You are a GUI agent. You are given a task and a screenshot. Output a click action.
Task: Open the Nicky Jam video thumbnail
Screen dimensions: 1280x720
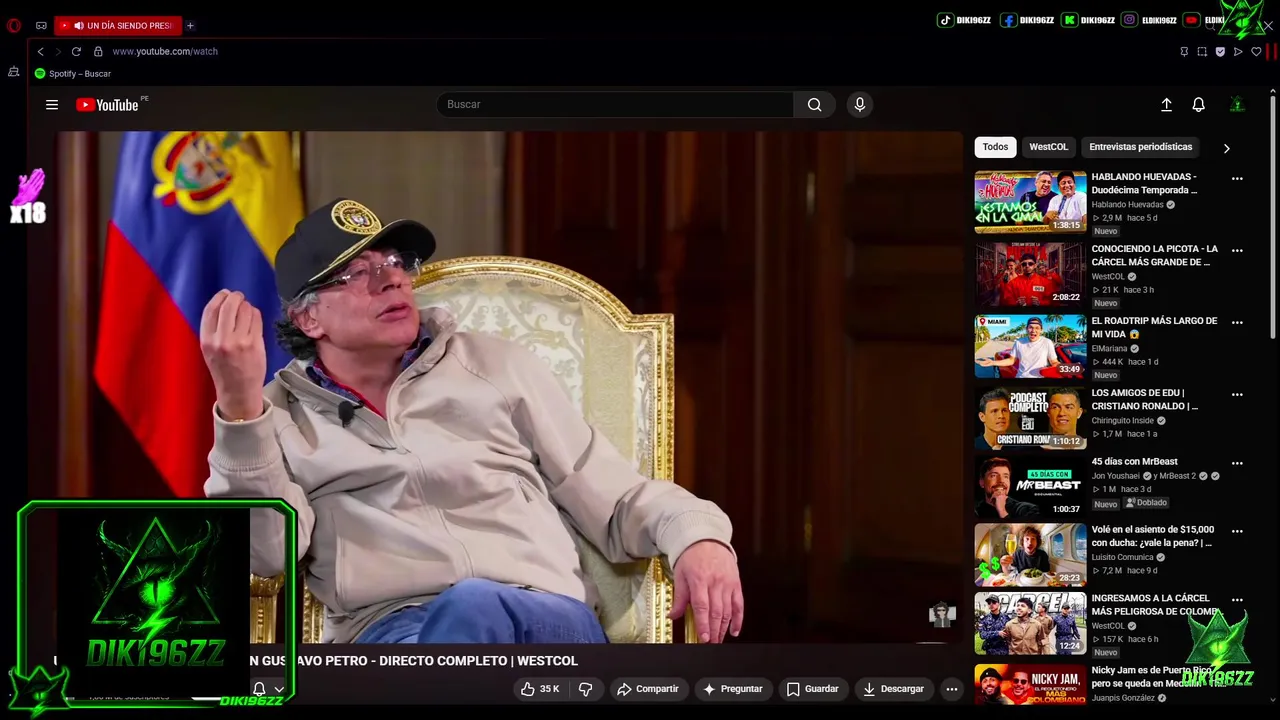1030,685
